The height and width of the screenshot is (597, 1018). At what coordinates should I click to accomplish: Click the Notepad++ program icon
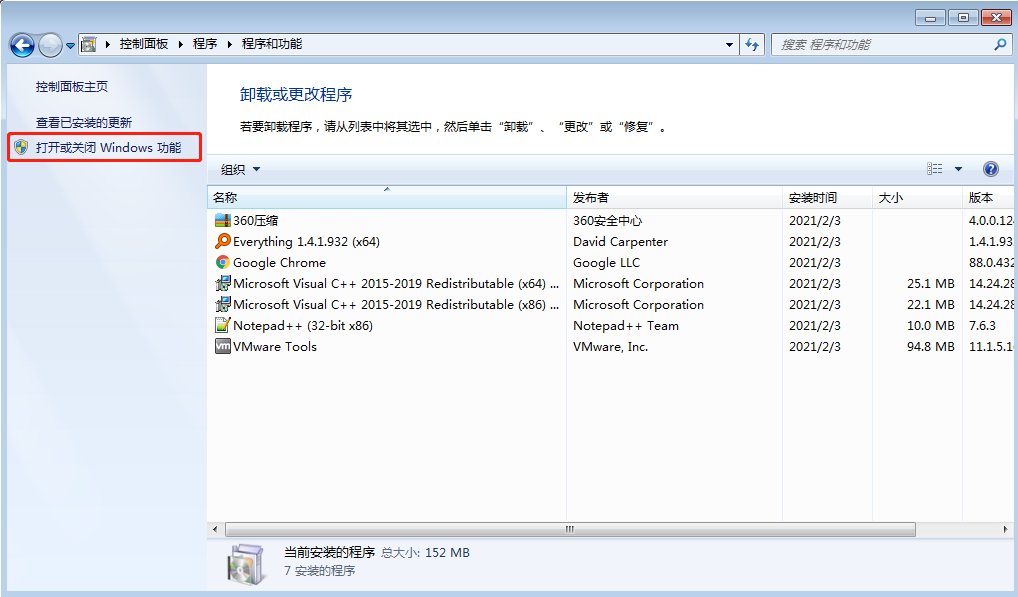223,325
